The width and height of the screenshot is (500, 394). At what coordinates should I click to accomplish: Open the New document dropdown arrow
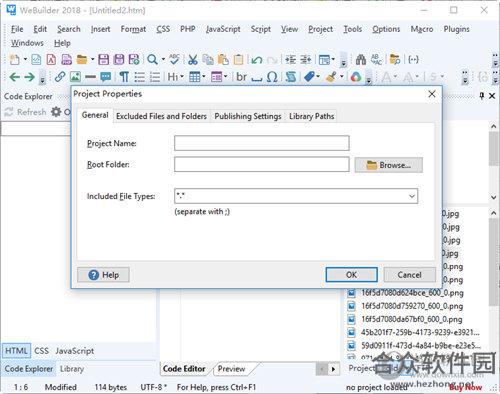coord(25,60)
